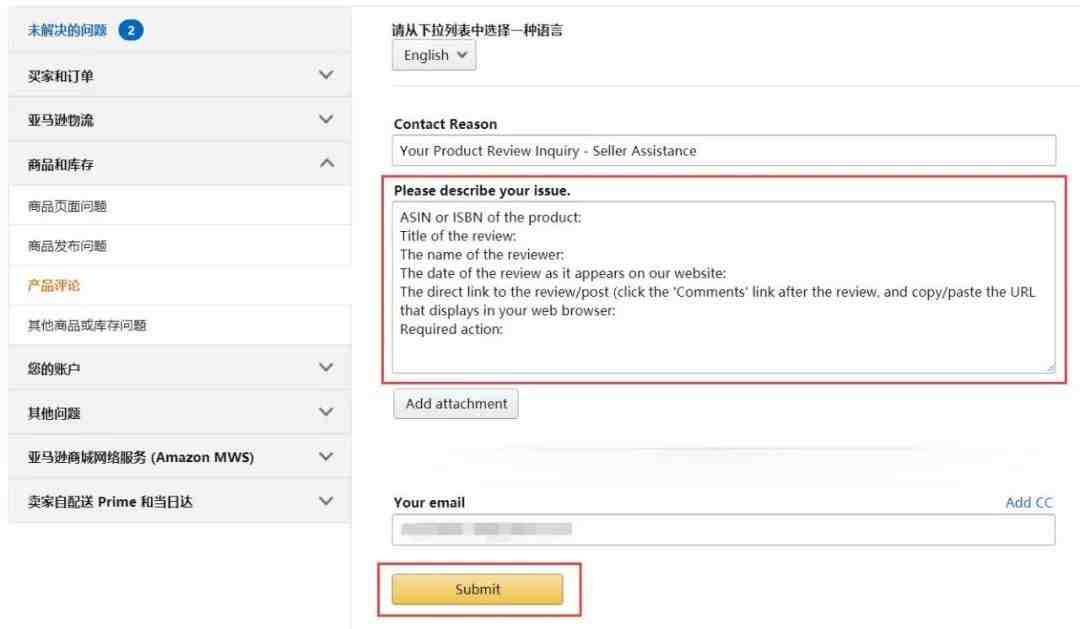Screen dimensions: 1080x629
Task: Select 商品页面问题 in the sidebar
Action: pyautogui.click(x=67, y=206)
